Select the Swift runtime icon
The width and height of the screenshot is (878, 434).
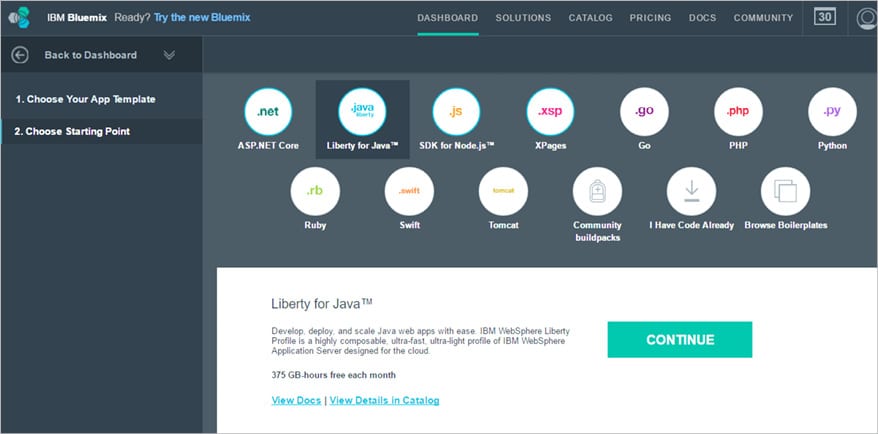[409, 192]
